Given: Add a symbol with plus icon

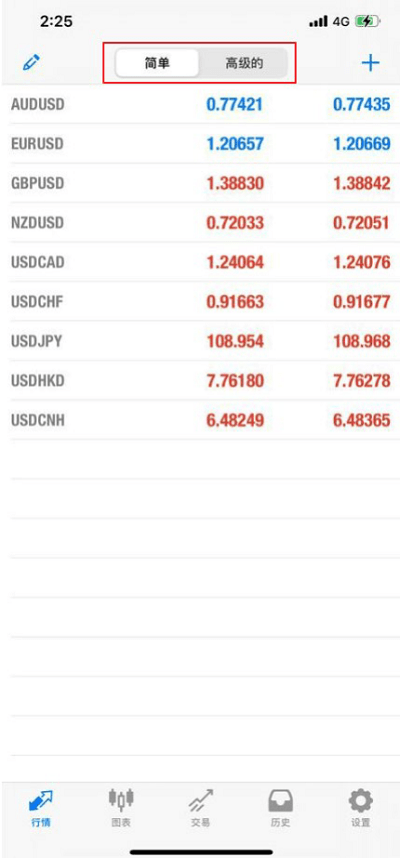Looking at the screenshot, I should click(x=370, y=63).
